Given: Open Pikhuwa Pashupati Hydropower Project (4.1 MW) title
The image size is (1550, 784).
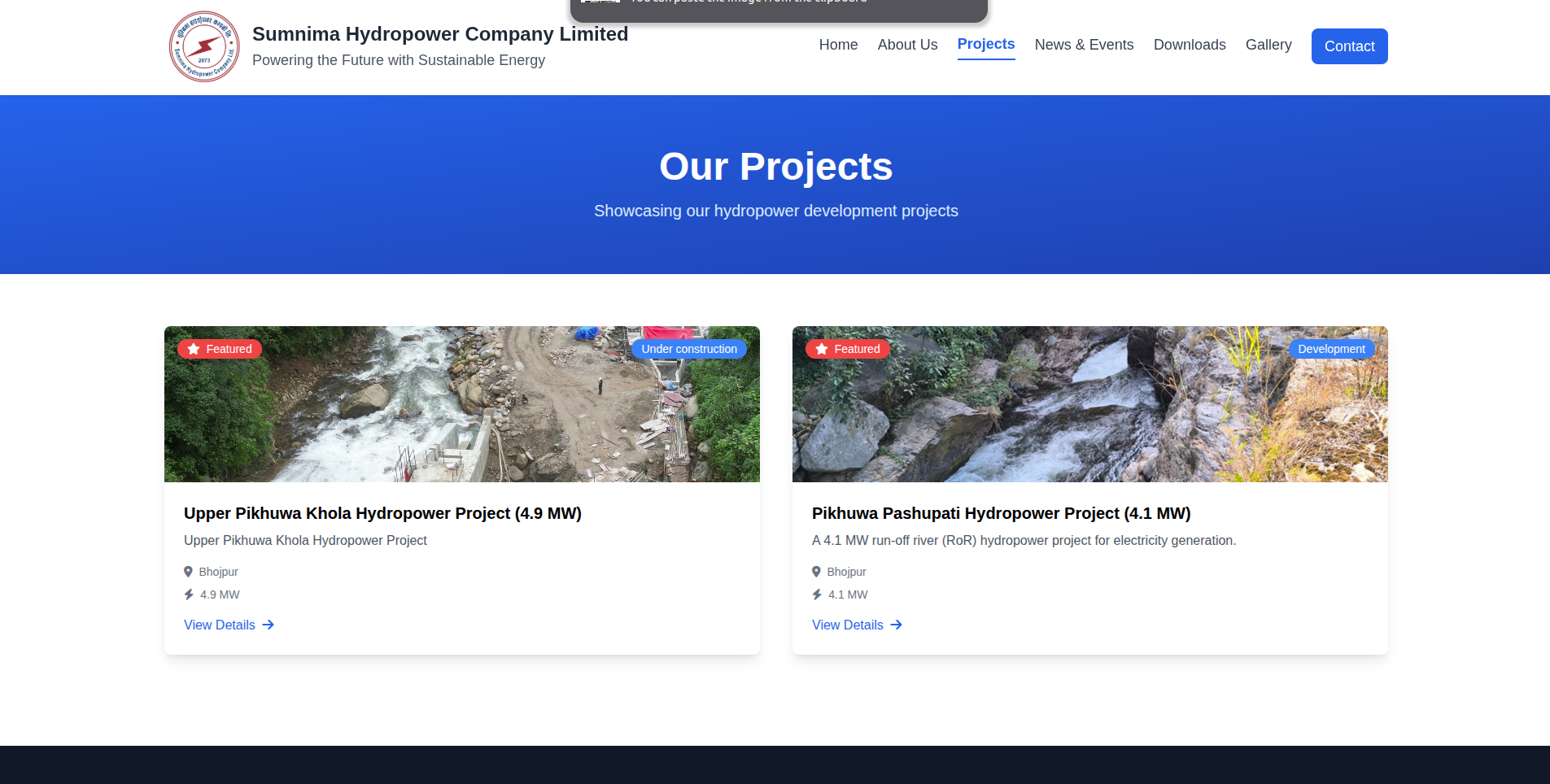Looking at the screenshot, I should 1001,513.
